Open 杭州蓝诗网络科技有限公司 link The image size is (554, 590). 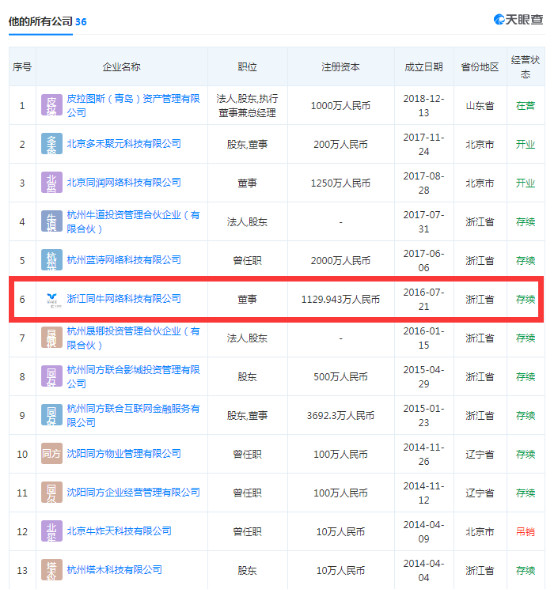click(x=124, y=260)
